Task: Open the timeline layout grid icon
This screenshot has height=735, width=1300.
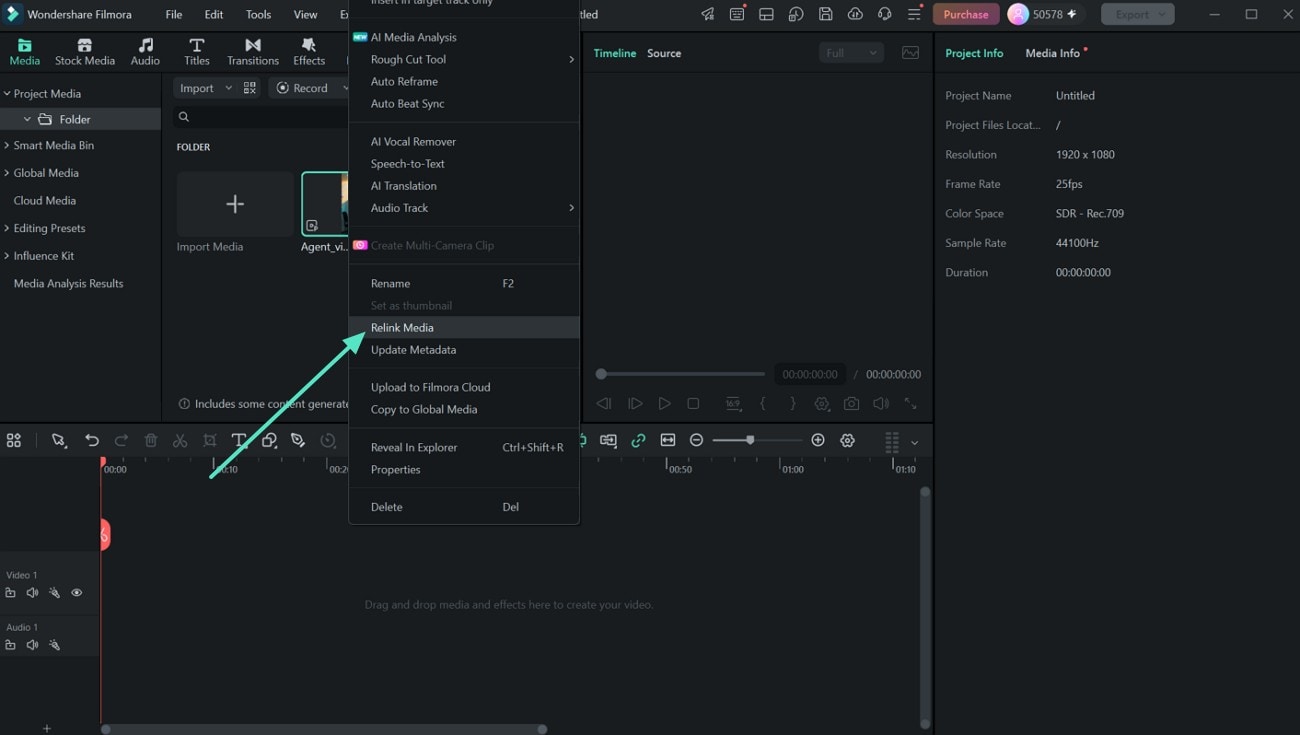Action: 14,441
